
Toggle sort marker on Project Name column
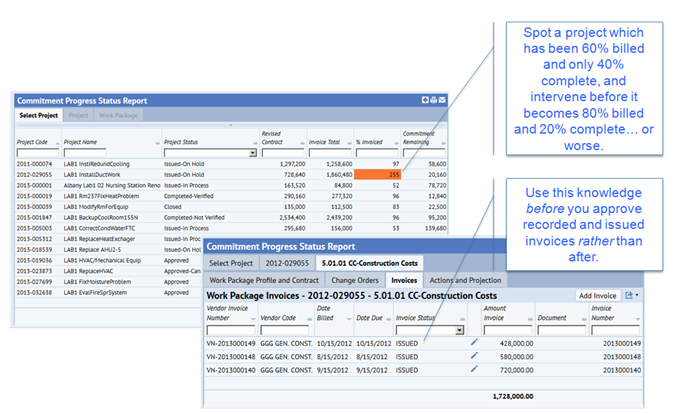coord(157,143)
